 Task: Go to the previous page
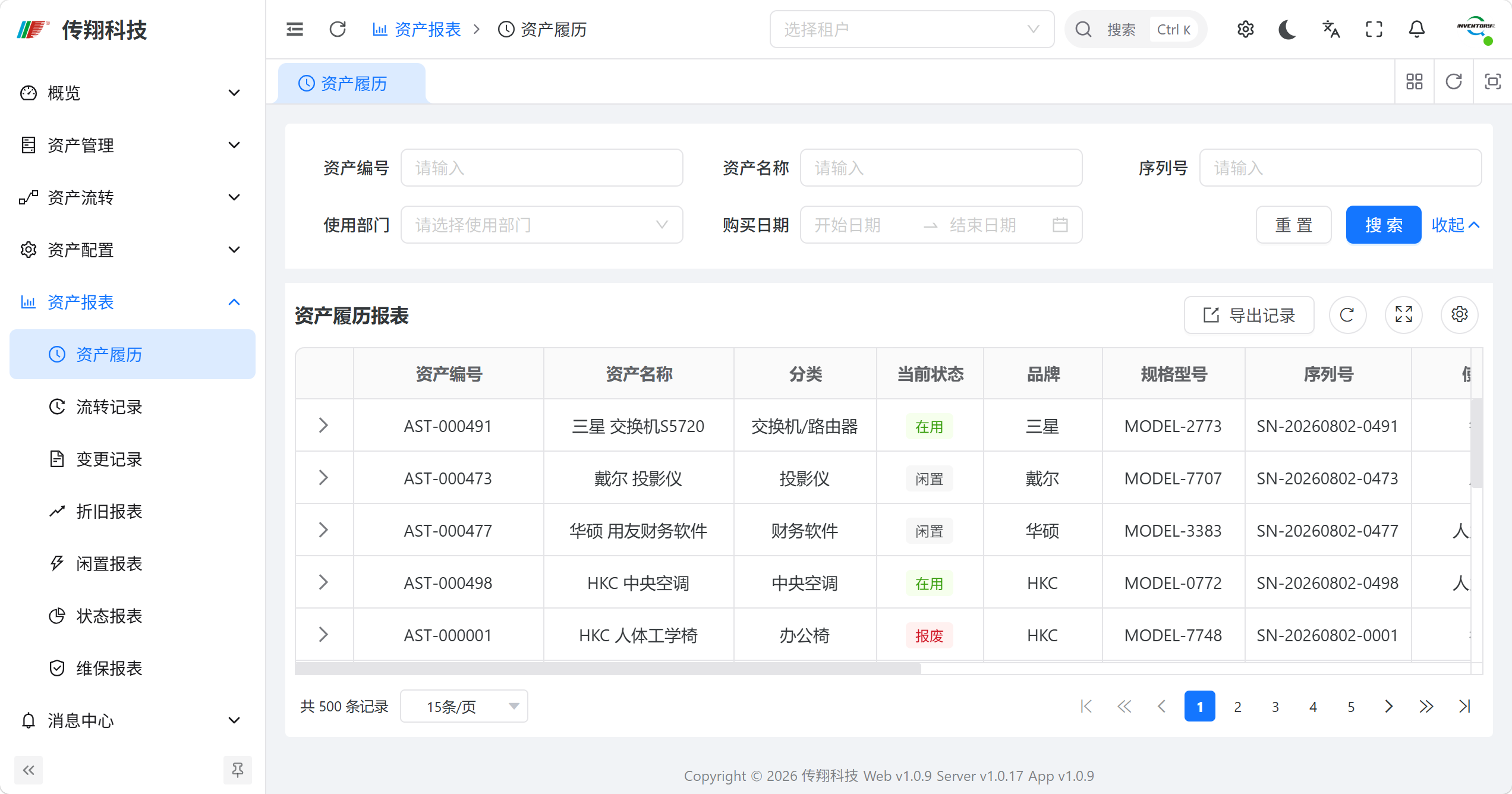click(1162, 707)
